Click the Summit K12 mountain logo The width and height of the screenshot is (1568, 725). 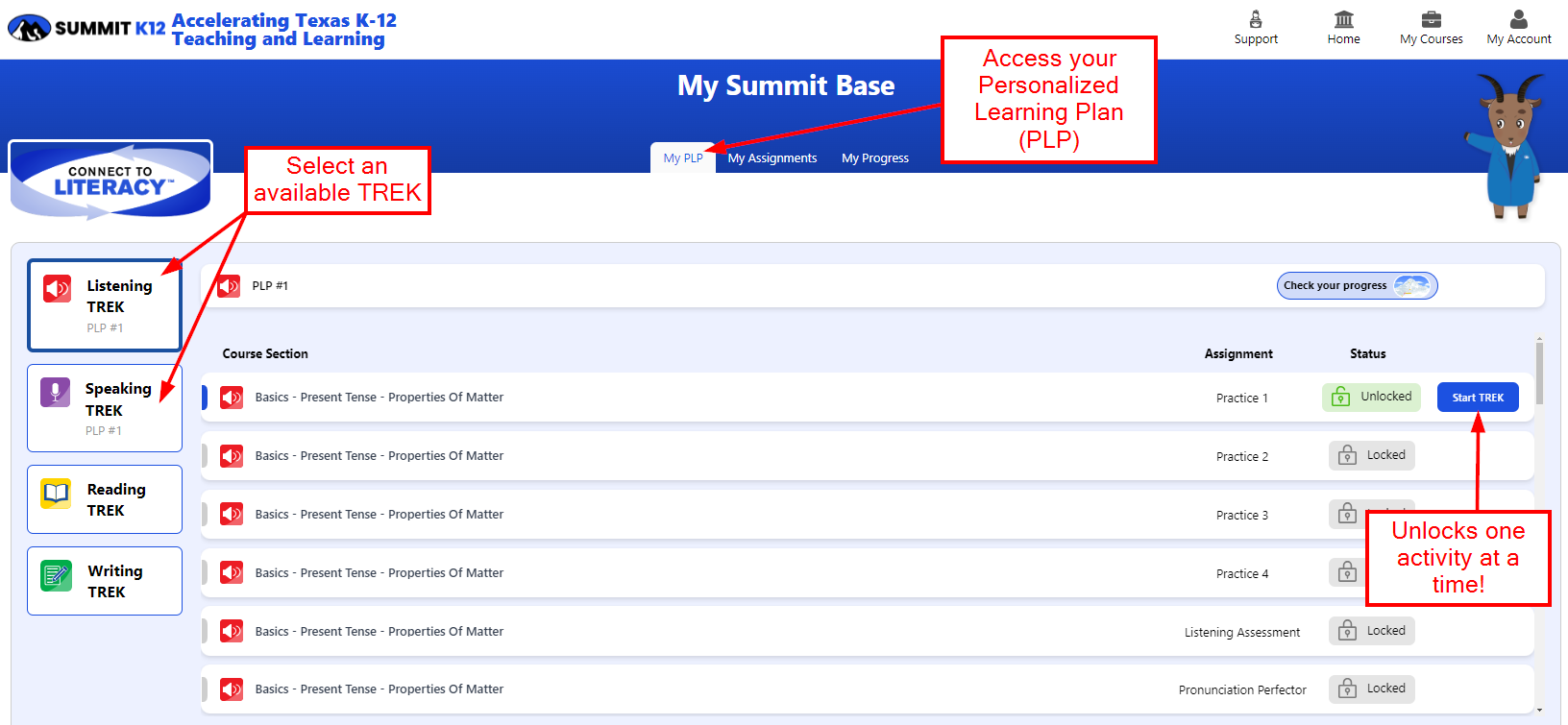coord(29,28)
